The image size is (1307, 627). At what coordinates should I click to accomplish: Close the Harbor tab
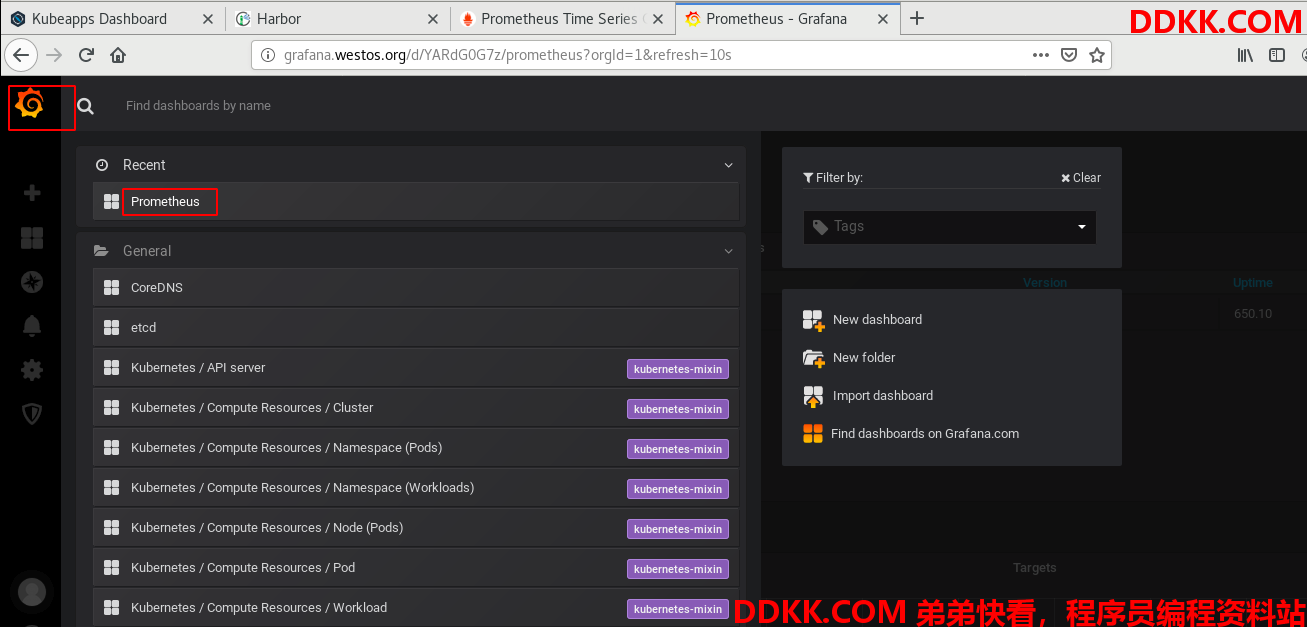point(432,19)
